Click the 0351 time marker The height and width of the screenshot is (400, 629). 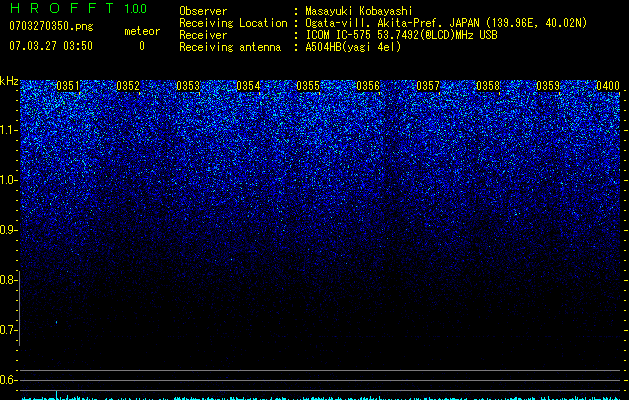[x=68, y=86]
